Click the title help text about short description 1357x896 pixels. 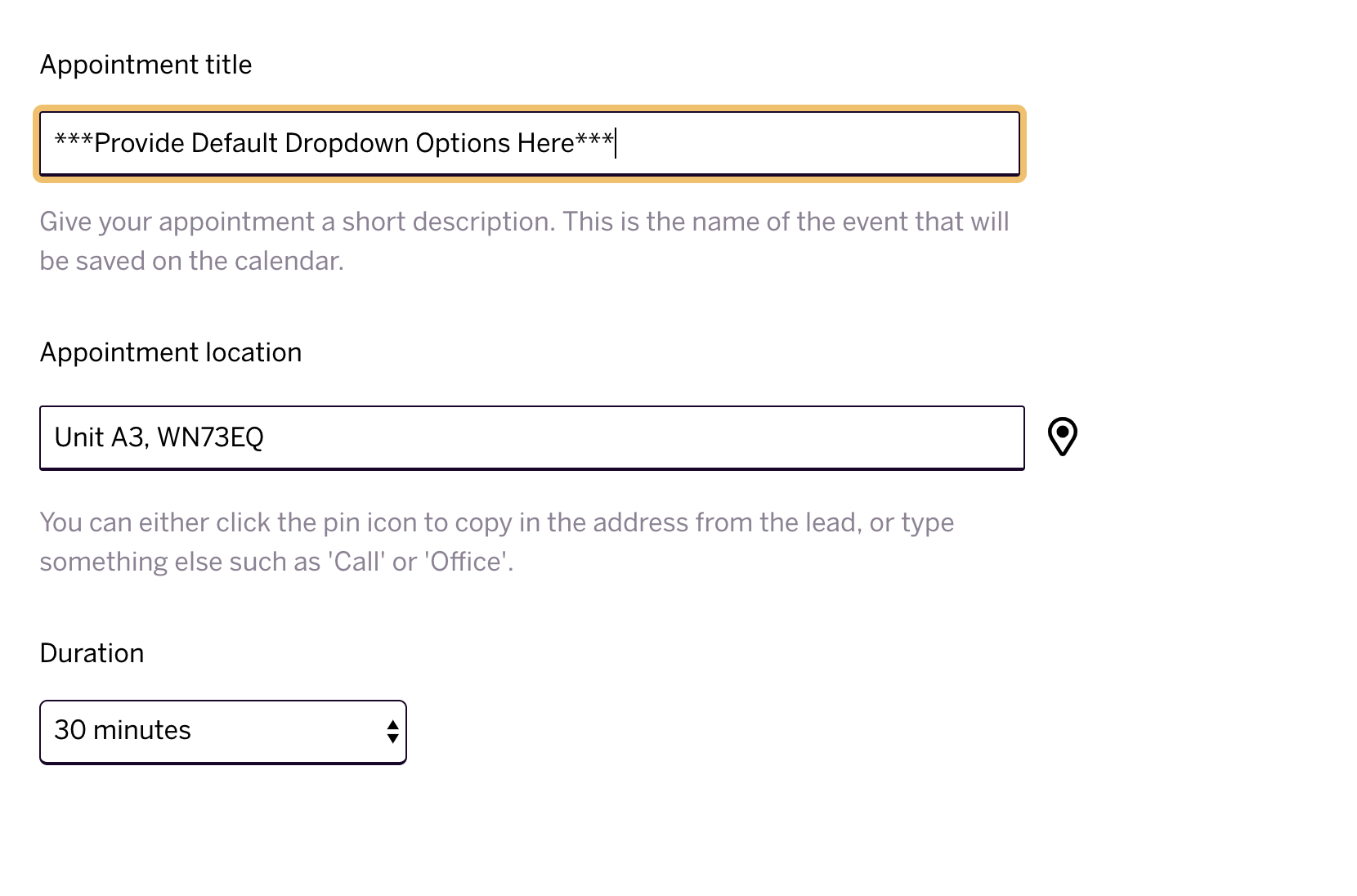pyautogui.click(x=524, y=241)
